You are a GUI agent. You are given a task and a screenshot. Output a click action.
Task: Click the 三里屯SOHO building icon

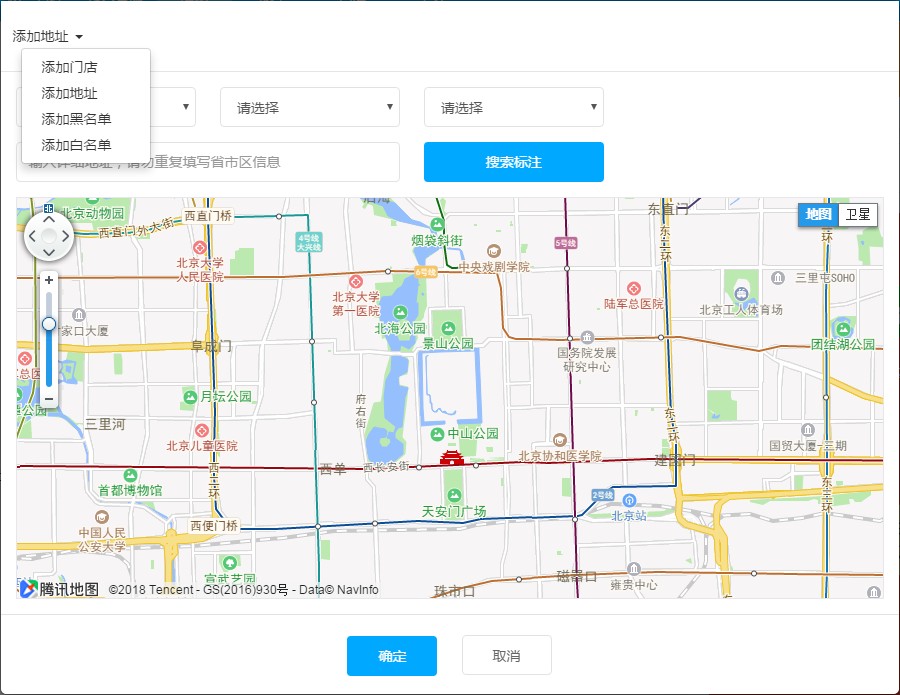(x=778, y=278)
